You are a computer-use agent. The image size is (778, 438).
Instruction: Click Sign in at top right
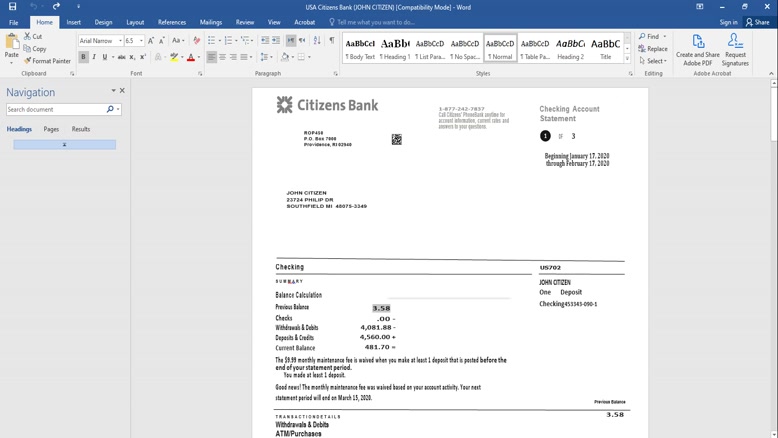click(x=728, y=22)
